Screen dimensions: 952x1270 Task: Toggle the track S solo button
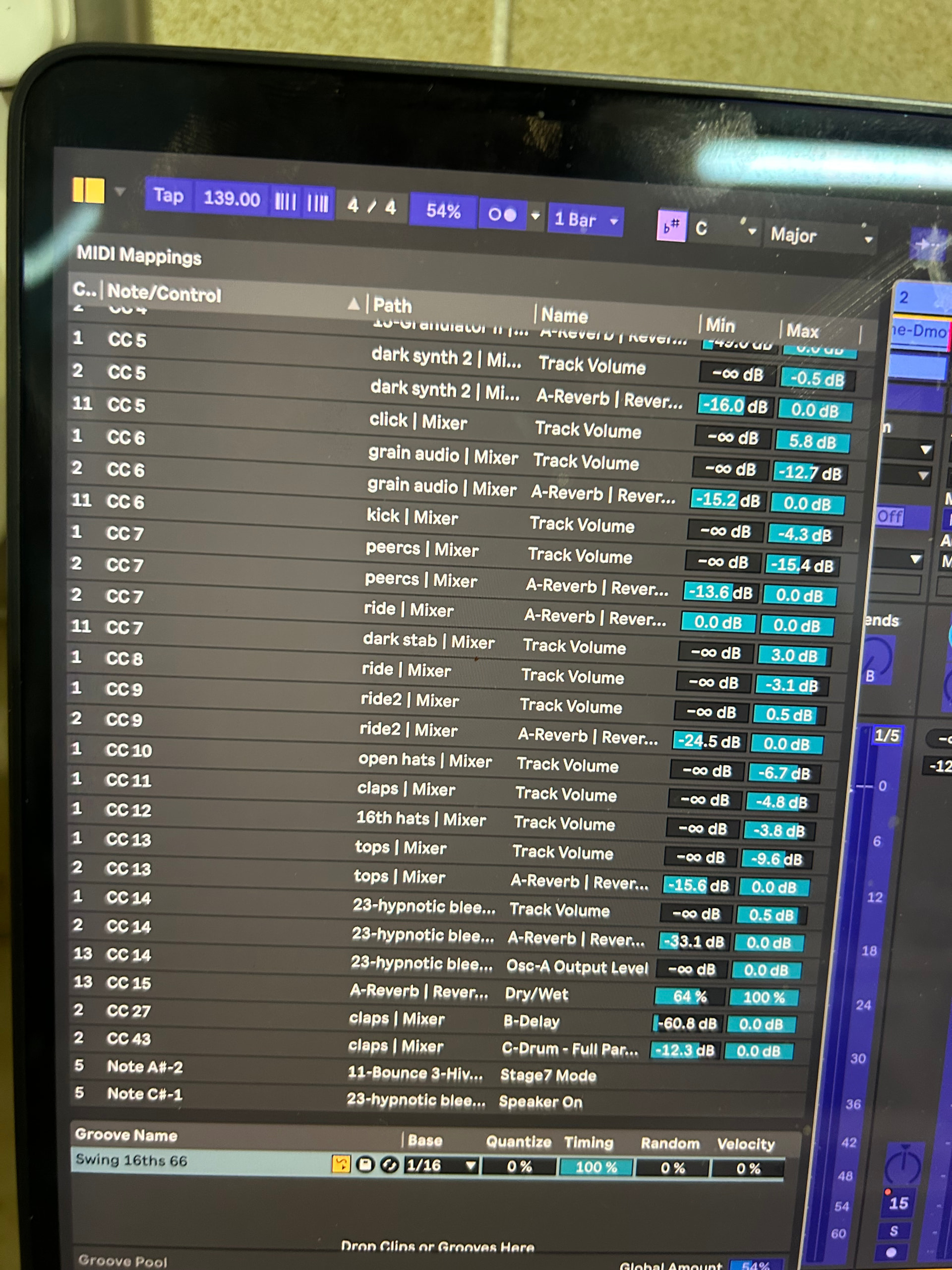pyautogui.click(x=893, y=1231)
